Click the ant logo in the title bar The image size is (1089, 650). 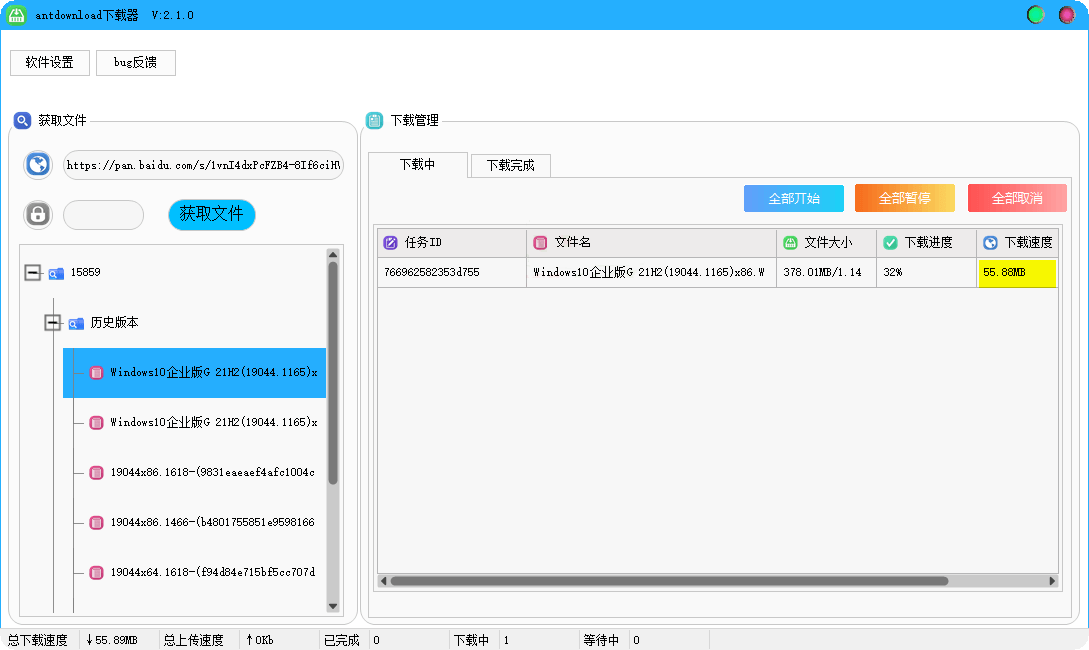pyautogui.click(x=16, y=15)
